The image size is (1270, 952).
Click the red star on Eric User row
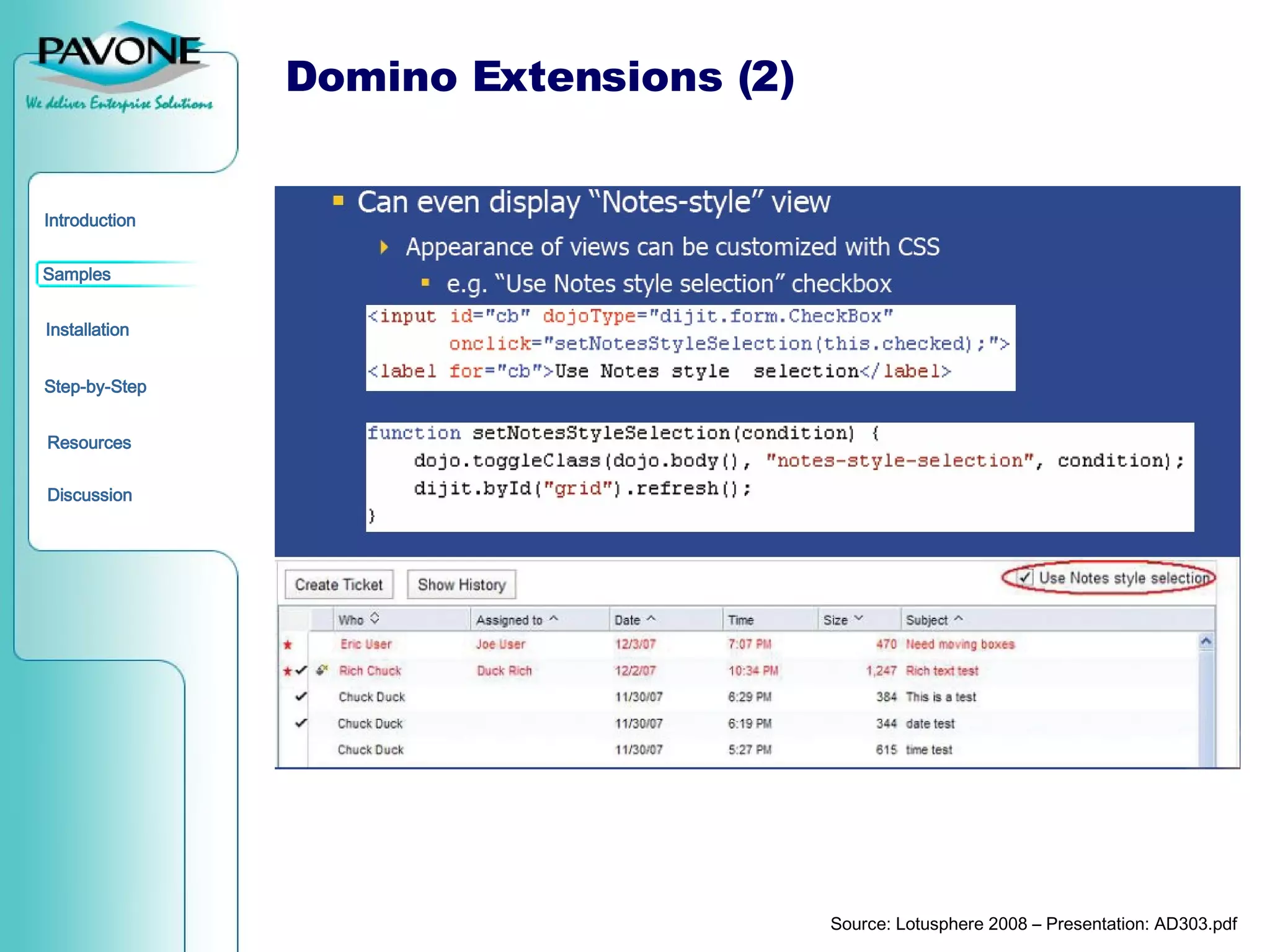pos(288,645)
